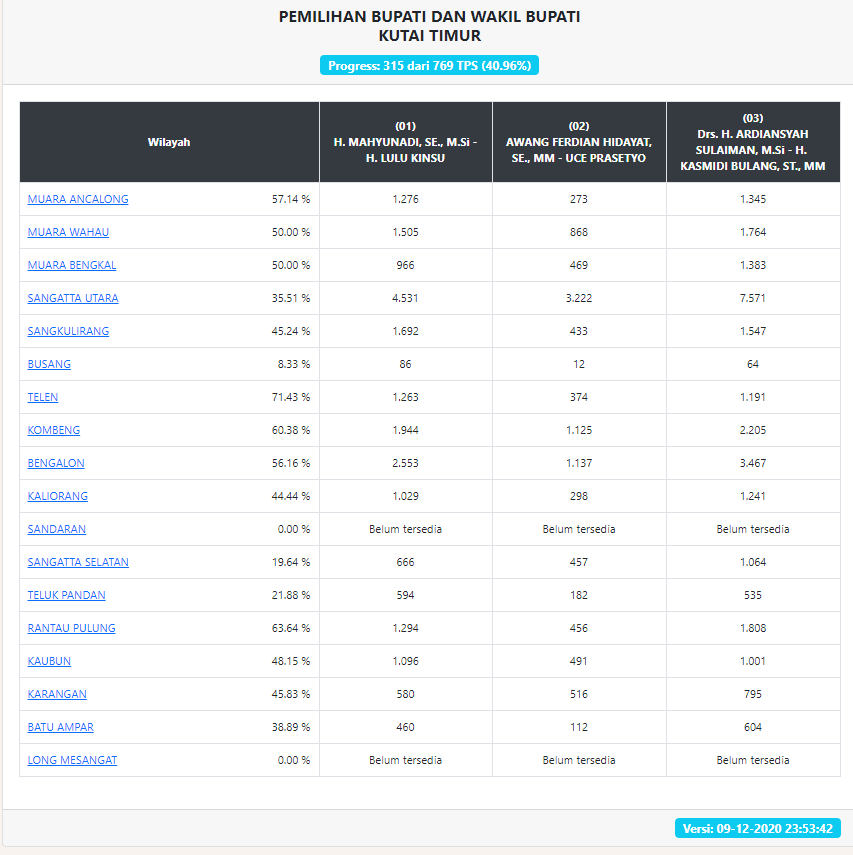Open the MUARA ANCALONG district link
This screenshot has height=855, width=853.
coord(78,199)
